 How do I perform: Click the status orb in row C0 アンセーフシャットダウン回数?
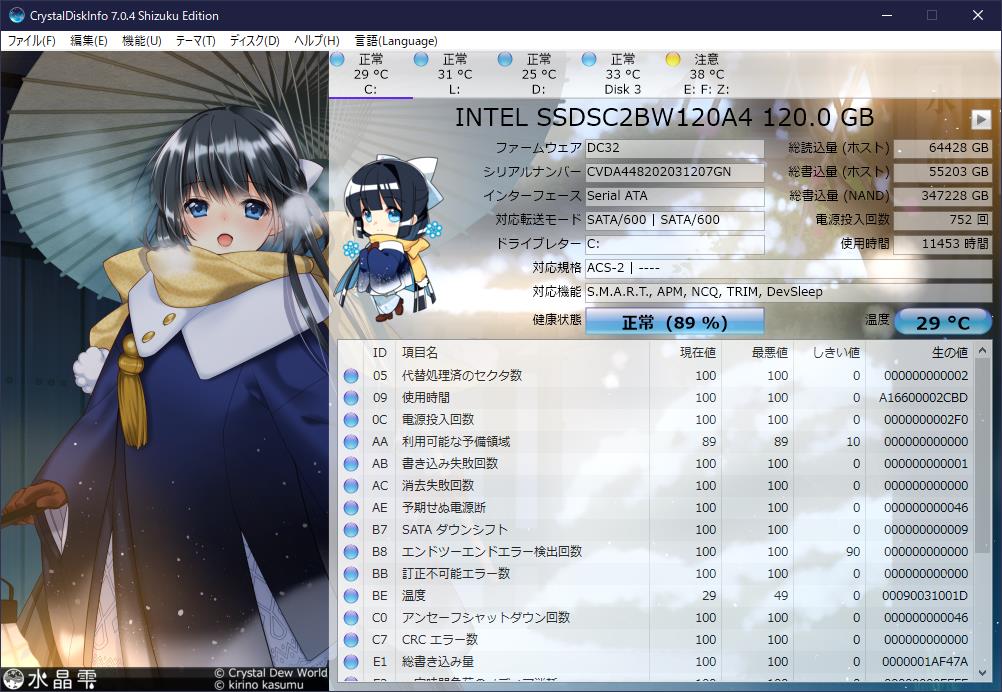(351, 619)
